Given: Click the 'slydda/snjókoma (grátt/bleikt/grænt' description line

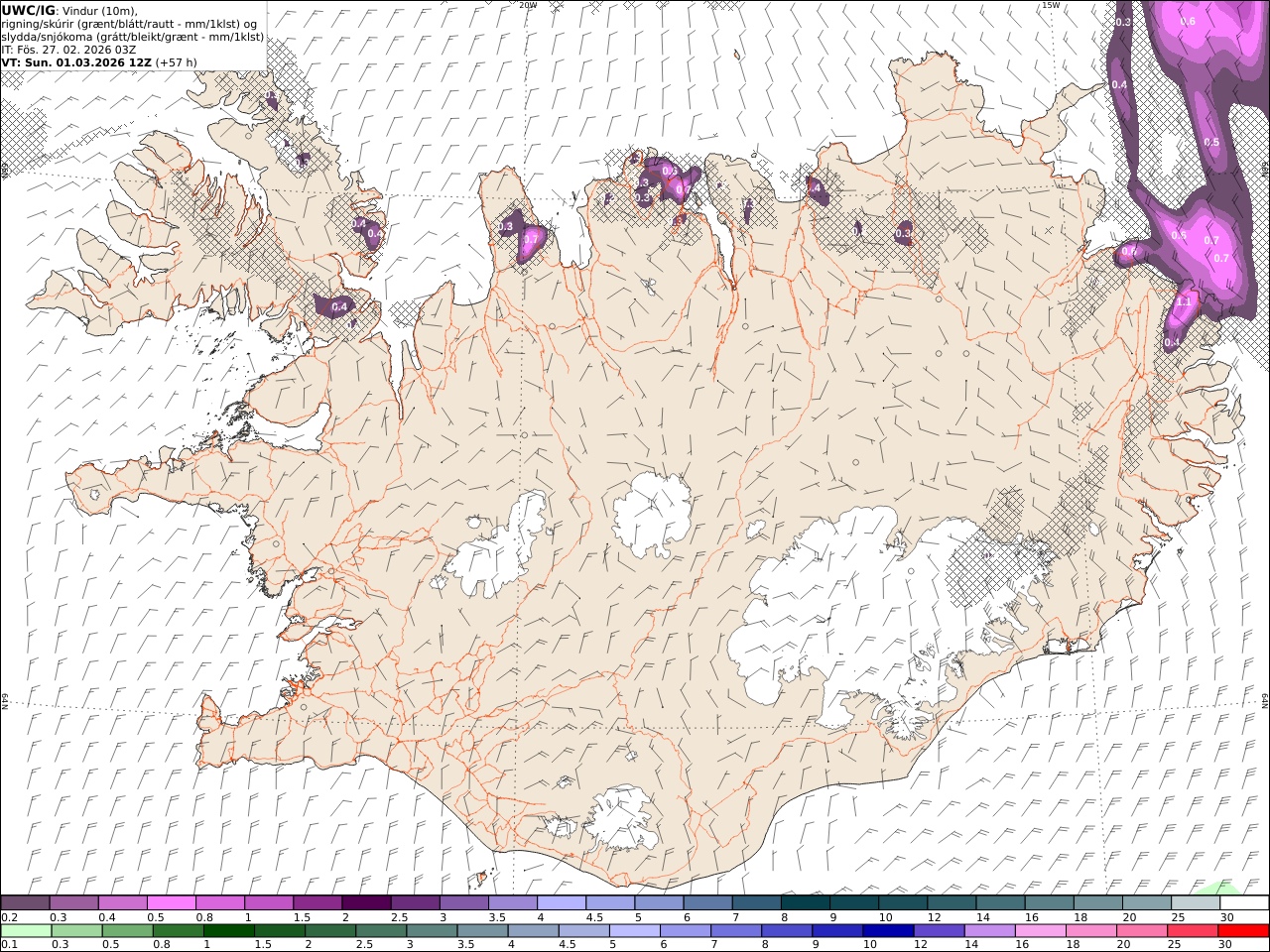Looking at the screenshot, I should [x=133, y=37].
